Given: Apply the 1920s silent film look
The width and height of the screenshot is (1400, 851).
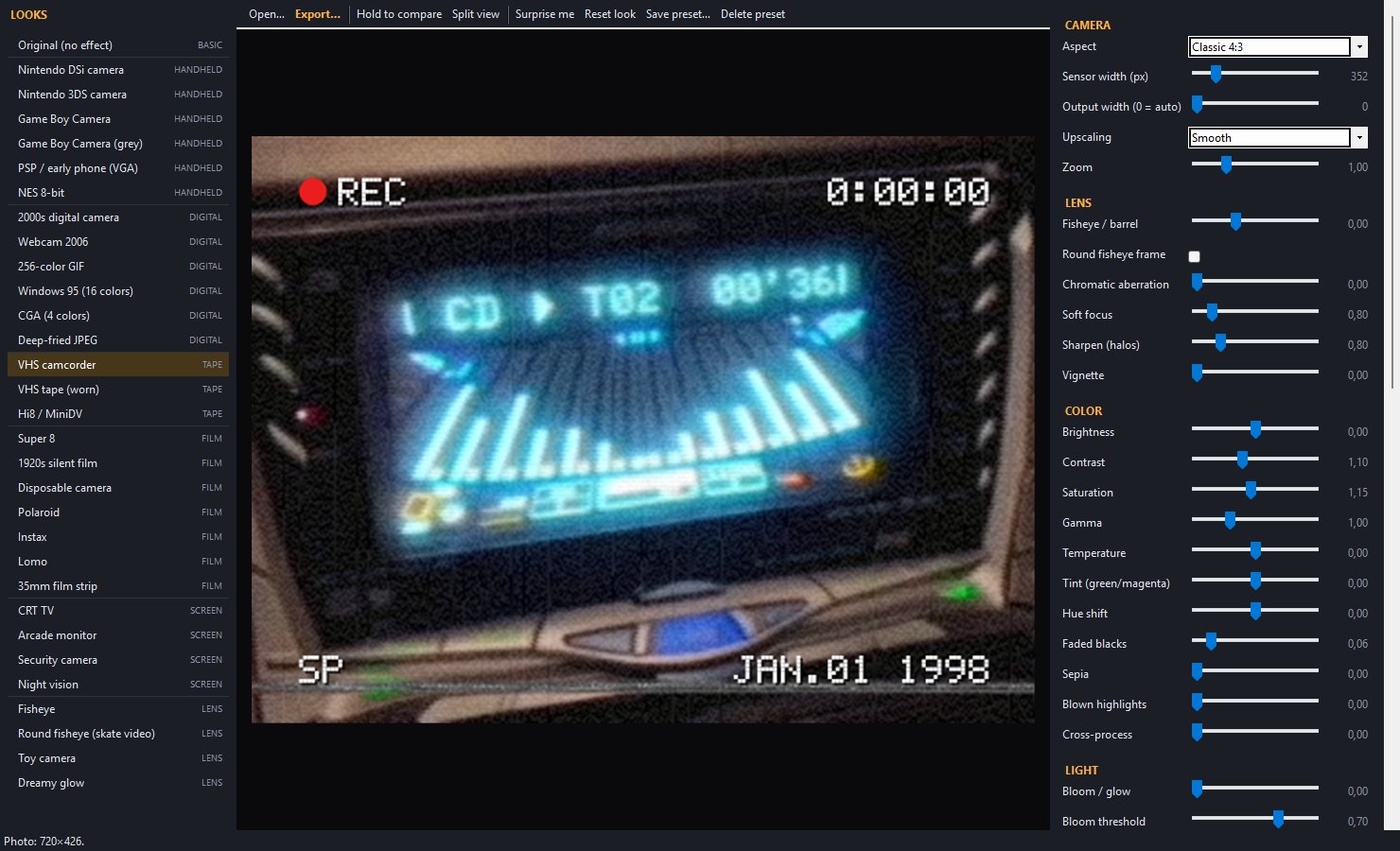Looking at the screenshot, I should (x=118, y=463).
